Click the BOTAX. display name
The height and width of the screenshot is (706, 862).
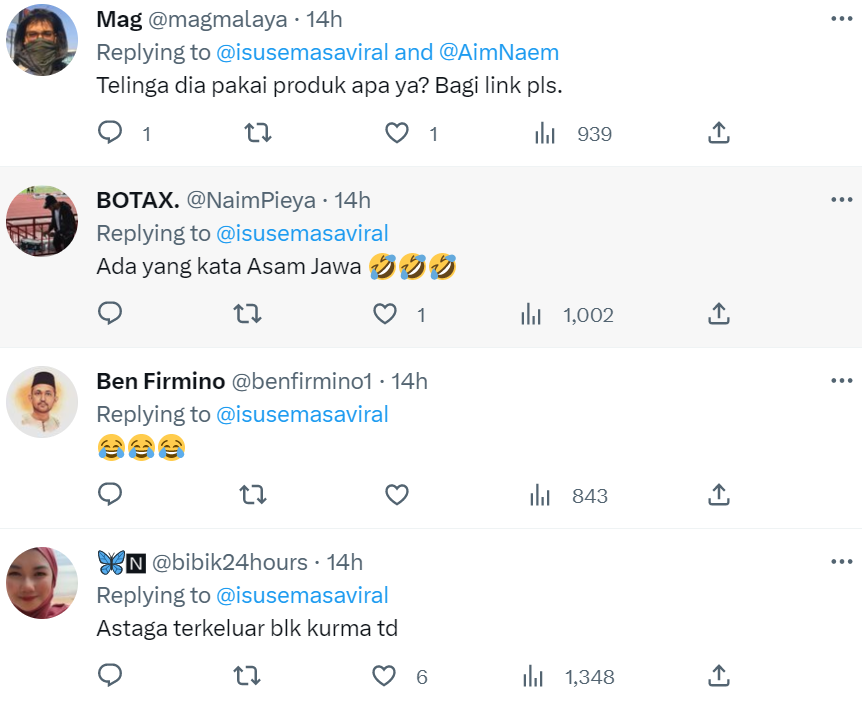[x=138, y=200]
